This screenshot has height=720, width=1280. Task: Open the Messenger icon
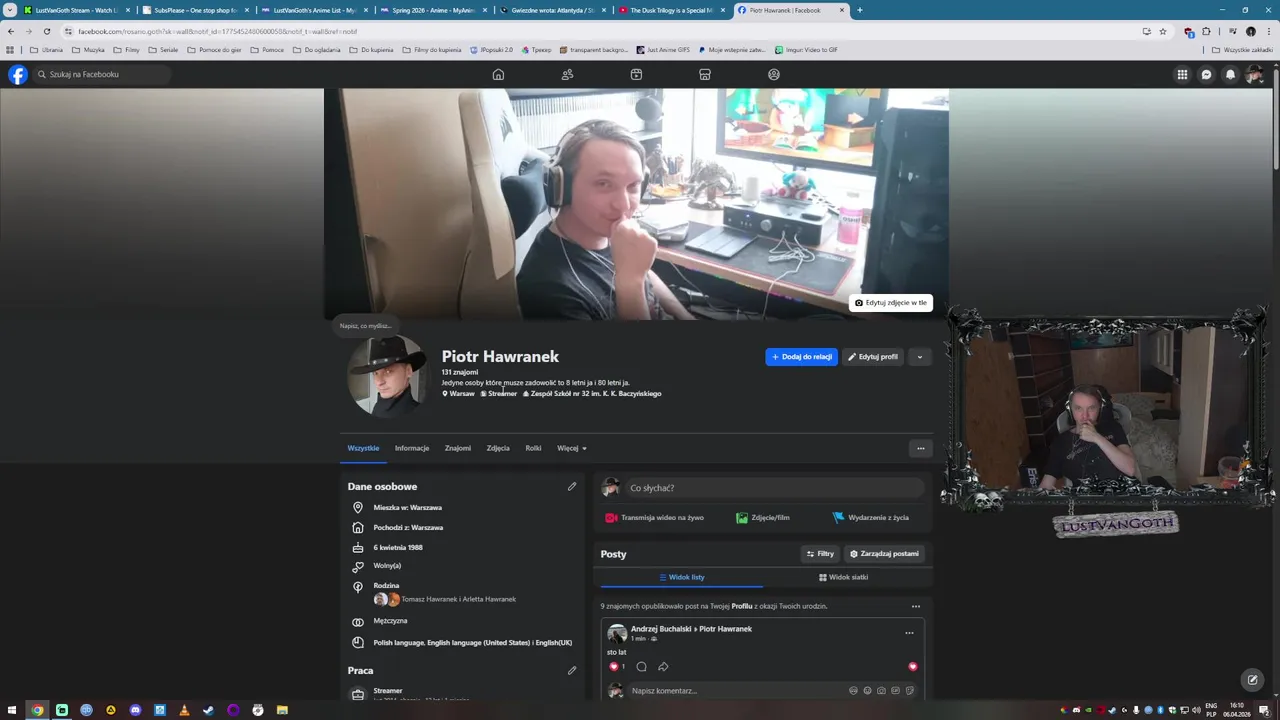1206,74
